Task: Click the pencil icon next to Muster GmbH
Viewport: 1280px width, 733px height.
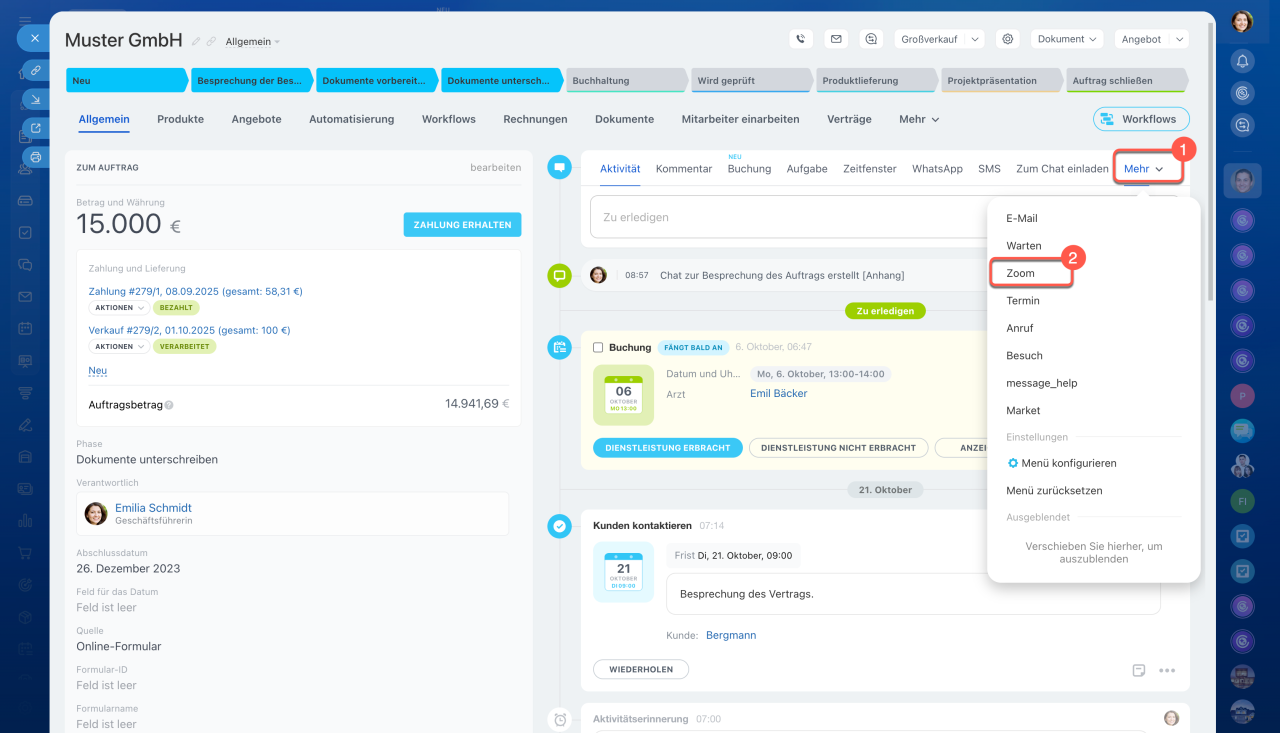Action: click(196, 42)
